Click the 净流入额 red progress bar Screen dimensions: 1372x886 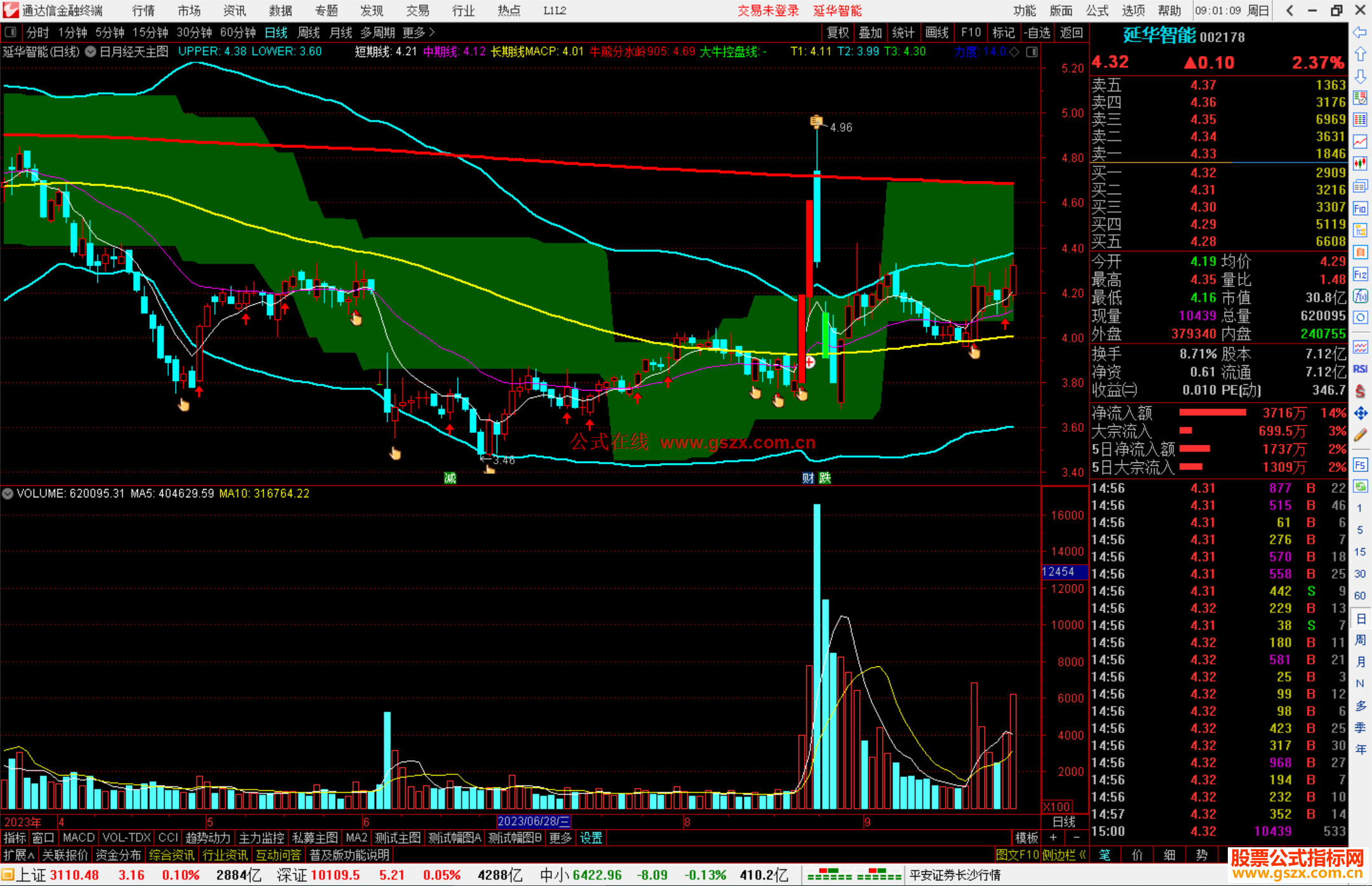click(1212, 413)
